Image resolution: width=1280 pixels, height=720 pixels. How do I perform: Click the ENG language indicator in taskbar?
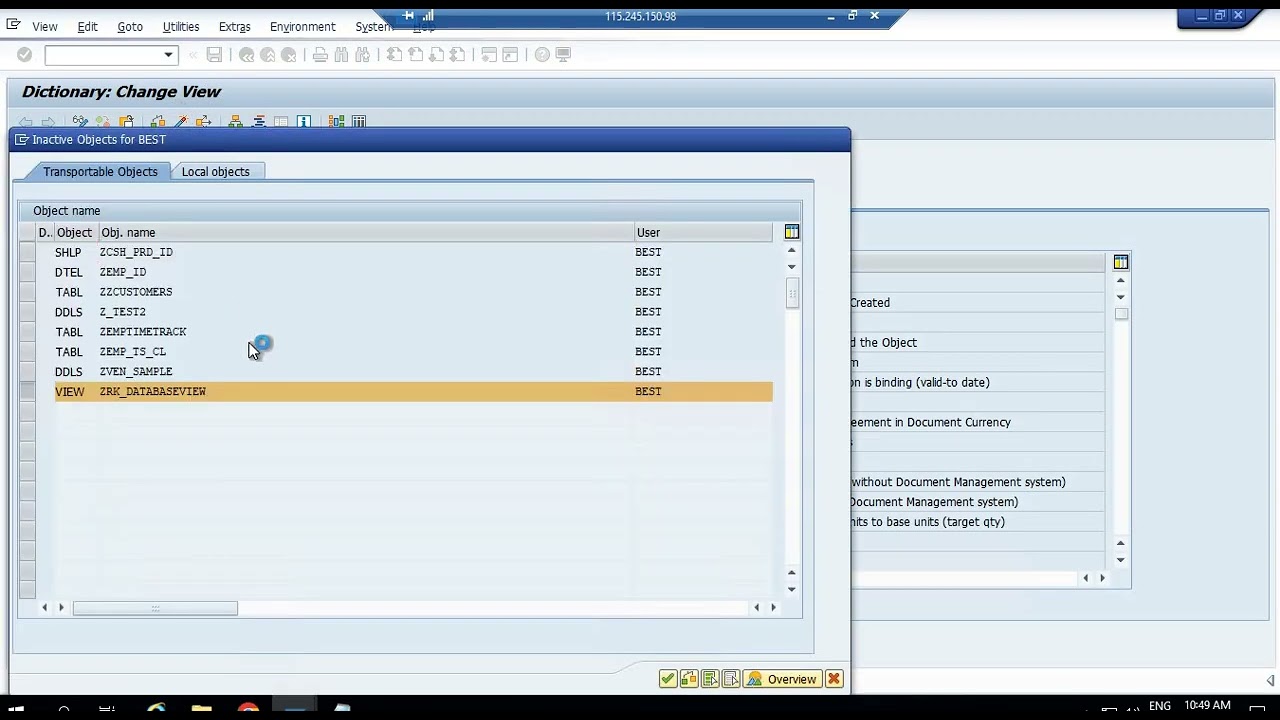(1159, 706)
